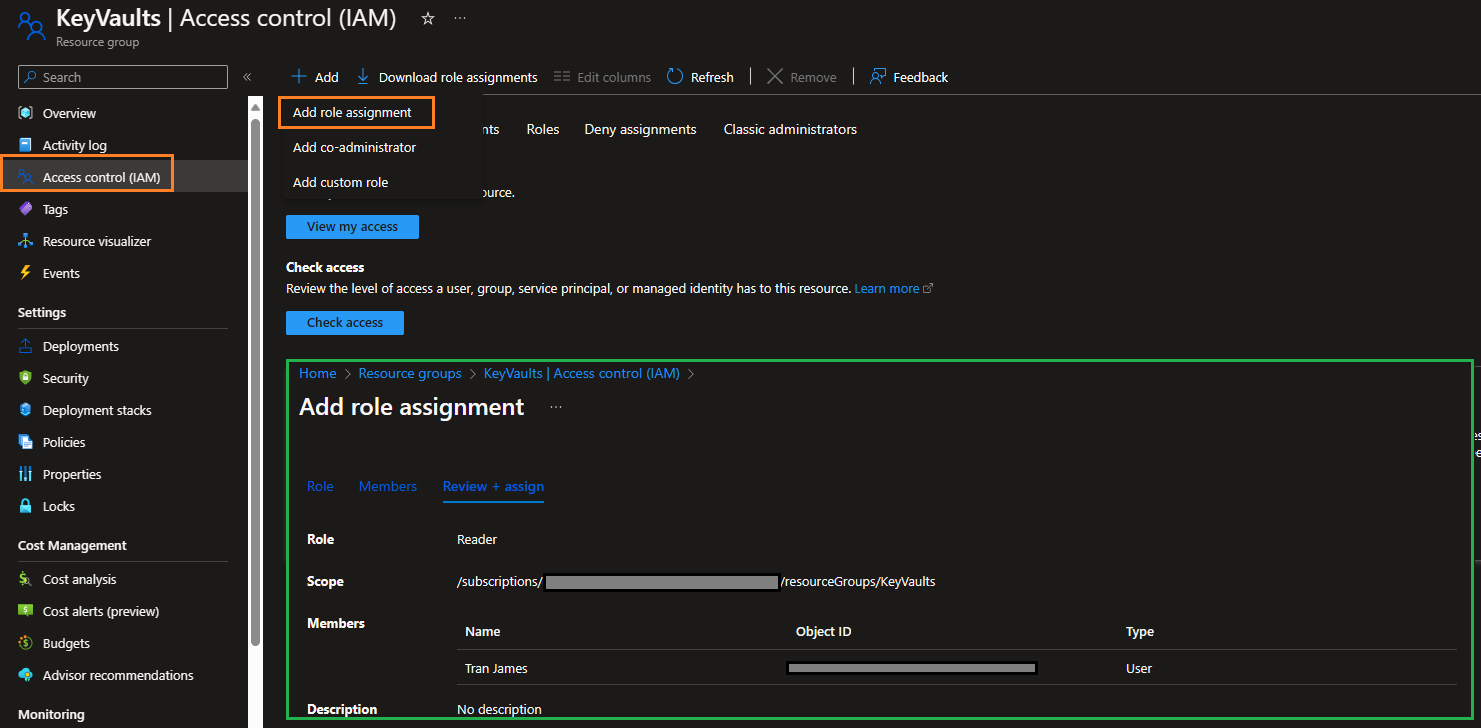
Task: Go to the Resource groups breadcrumb
Action: [410, 373]
